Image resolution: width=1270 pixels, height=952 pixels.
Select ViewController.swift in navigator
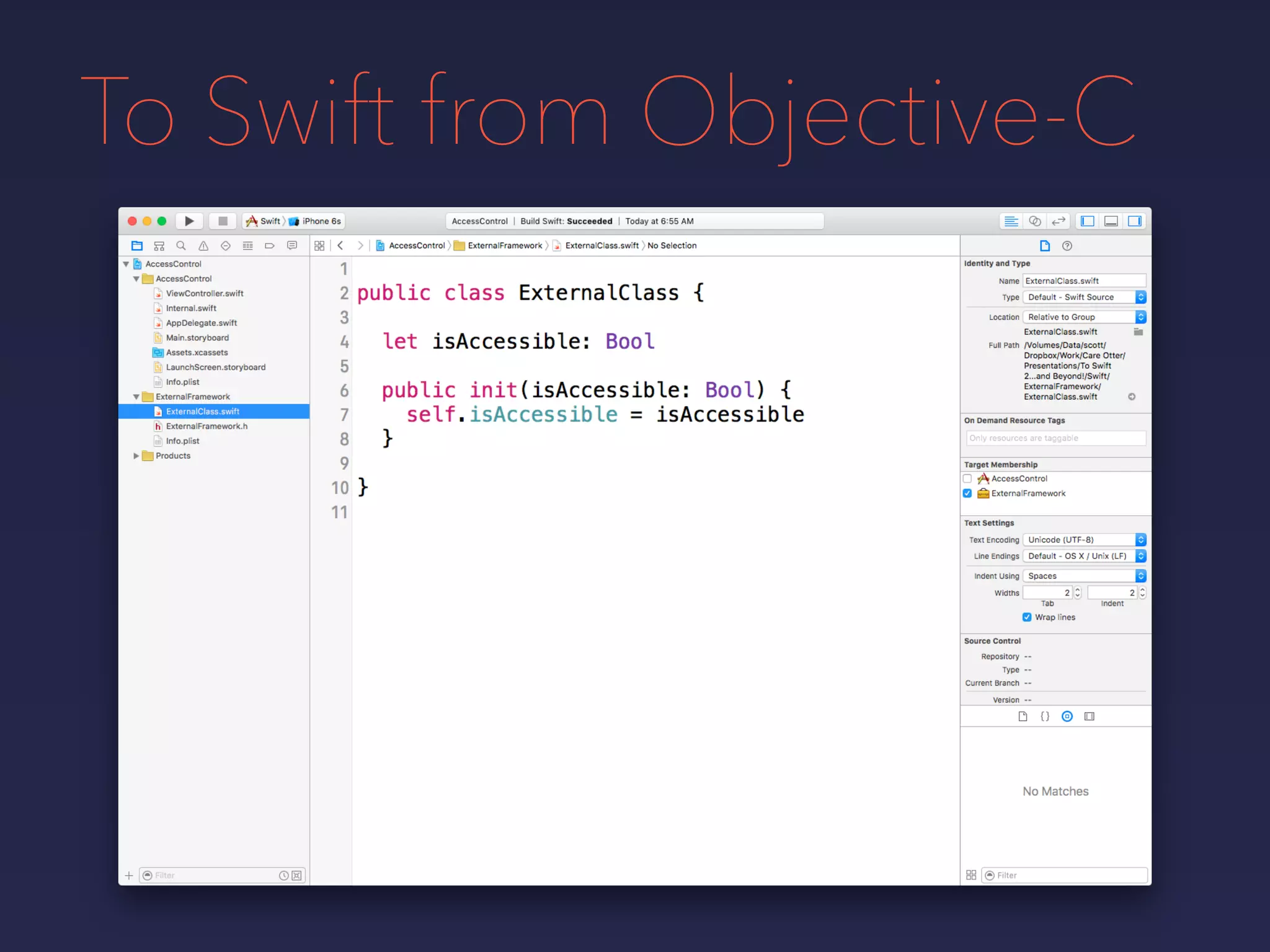point(204,294)
